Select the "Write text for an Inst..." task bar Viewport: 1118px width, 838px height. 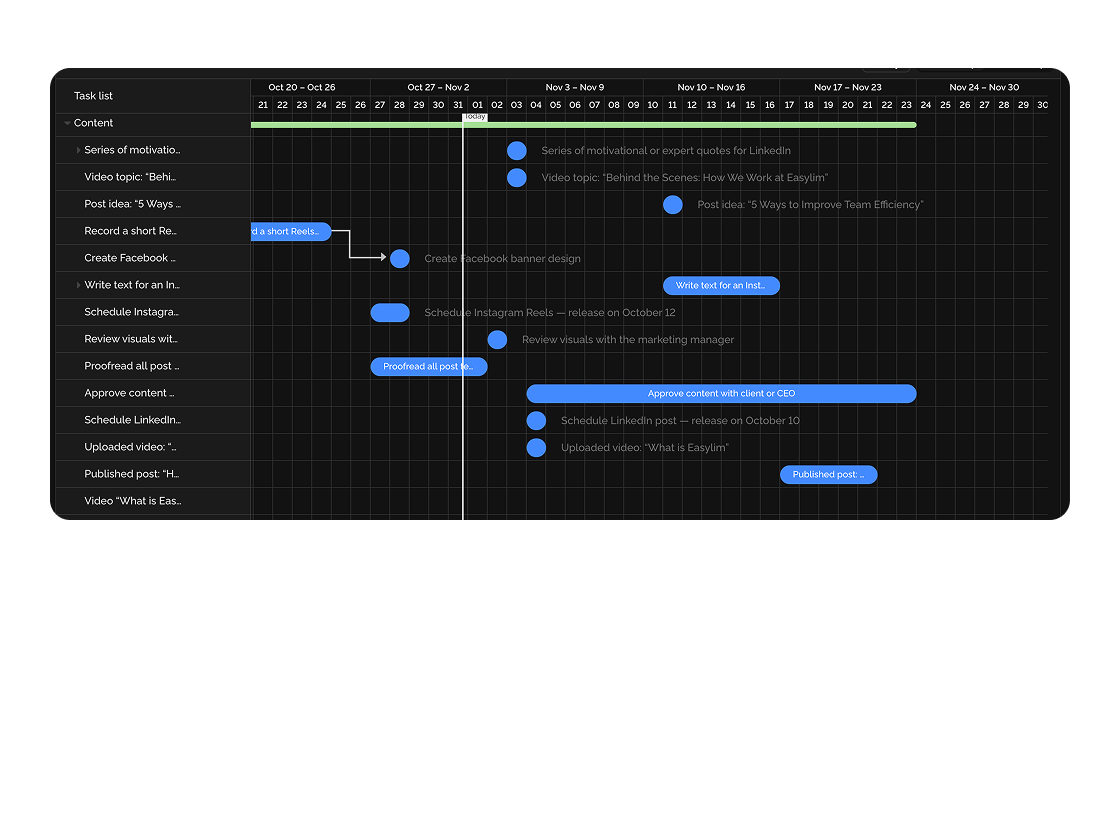pos(721,285)
